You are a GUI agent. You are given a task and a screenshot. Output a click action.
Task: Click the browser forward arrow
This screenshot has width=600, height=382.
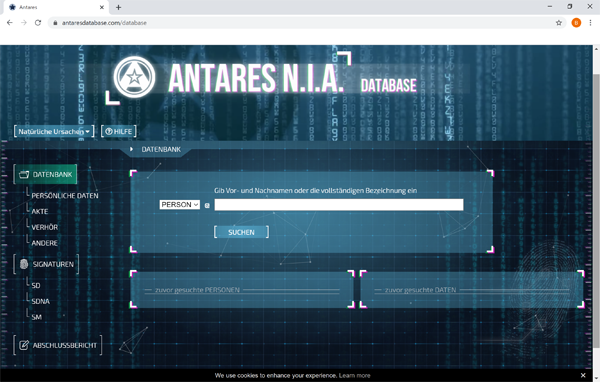pos(24,23)
